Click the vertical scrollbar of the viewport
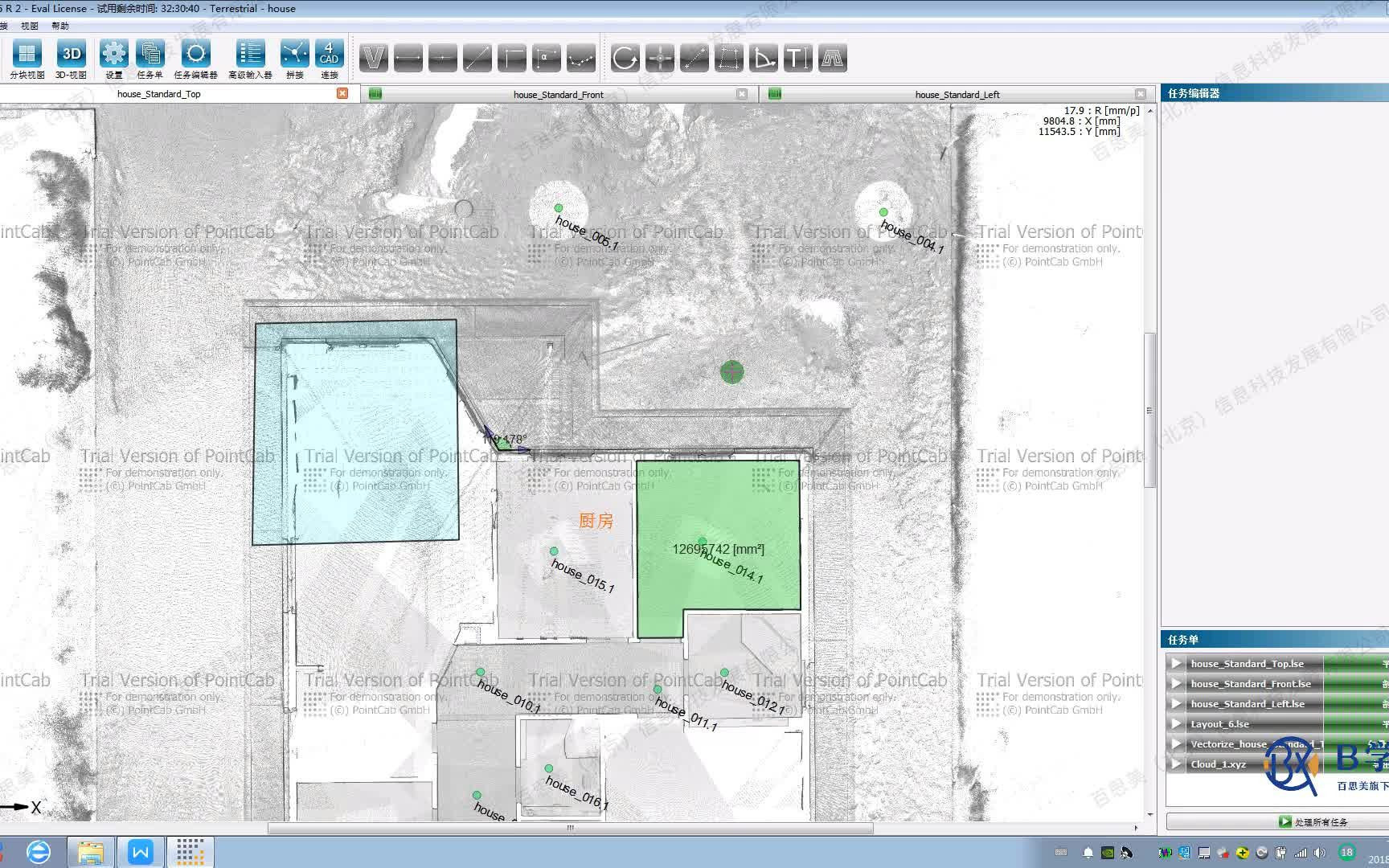The image size is (1389, 868). click(1149, 410)
